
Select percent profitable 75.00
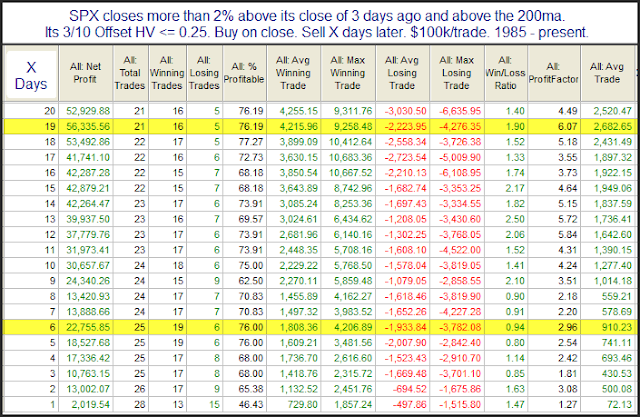(251, 266)
